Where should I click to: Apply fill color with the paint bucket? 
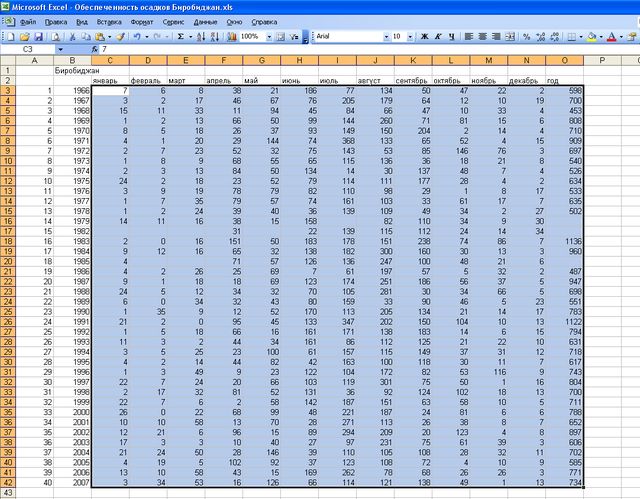(591, 37)
